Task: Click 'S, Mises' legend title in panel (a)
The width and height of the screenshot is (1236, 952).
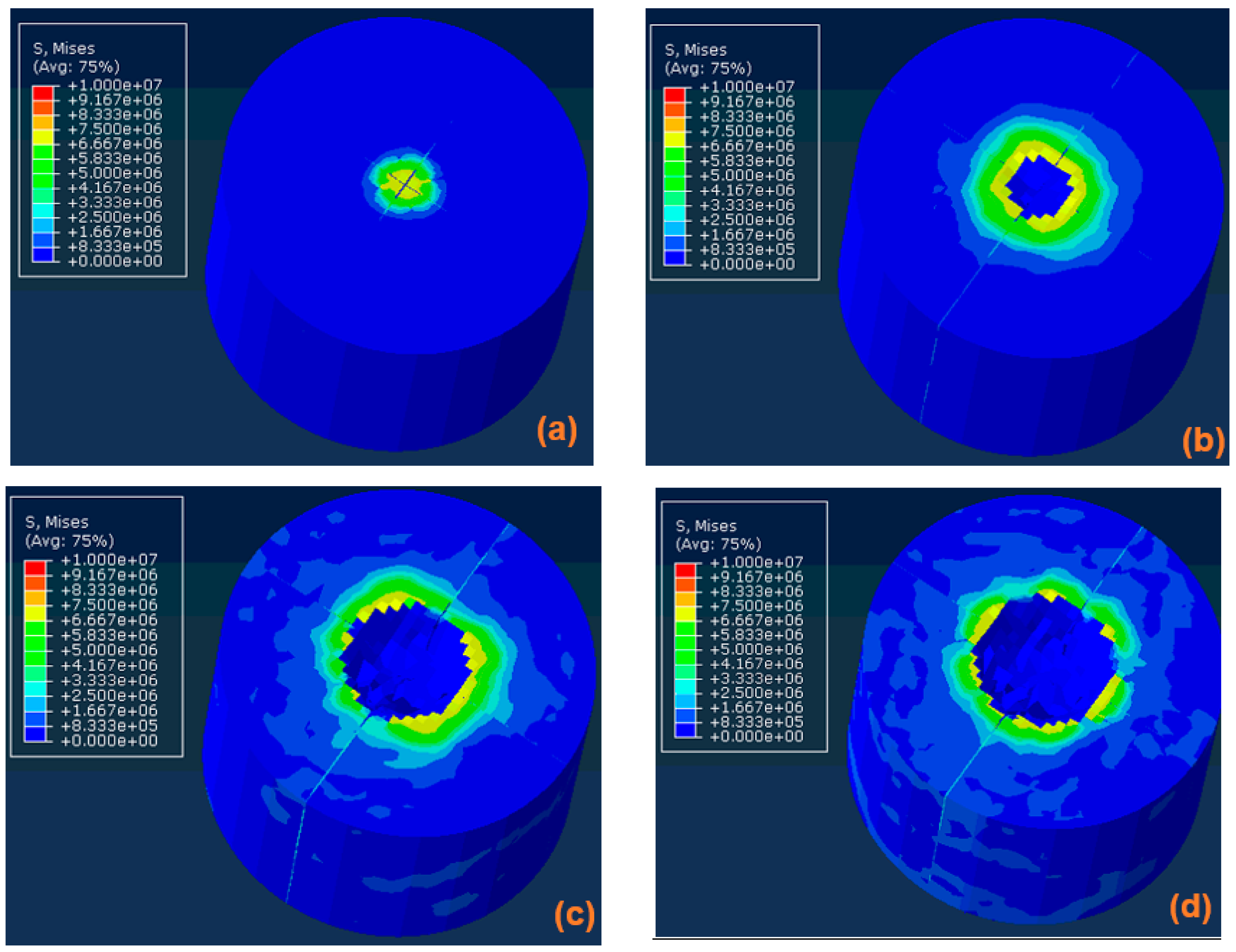Action: [x=64, y=49]
